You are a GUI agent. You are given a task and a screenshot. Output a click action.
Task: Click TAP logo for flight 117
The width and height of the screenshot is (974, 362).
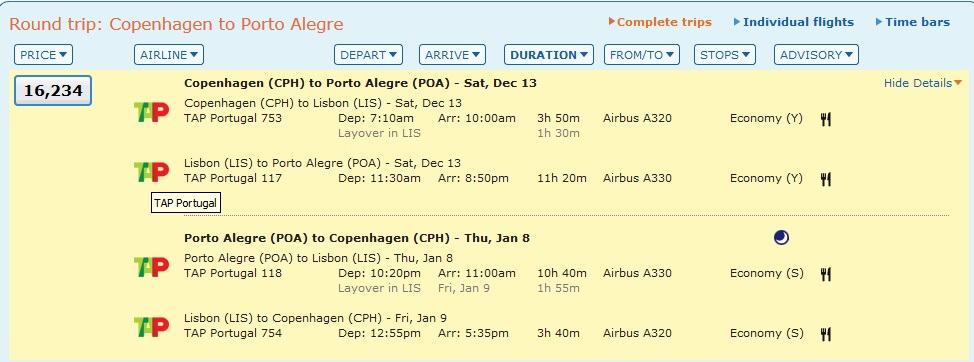(152, 172)
